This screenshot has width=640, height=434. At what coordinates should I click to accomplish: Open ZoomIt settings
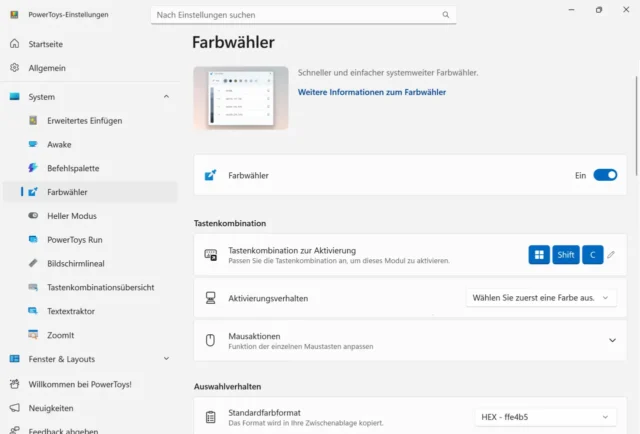pyautogui.click(x=60, y=335)
